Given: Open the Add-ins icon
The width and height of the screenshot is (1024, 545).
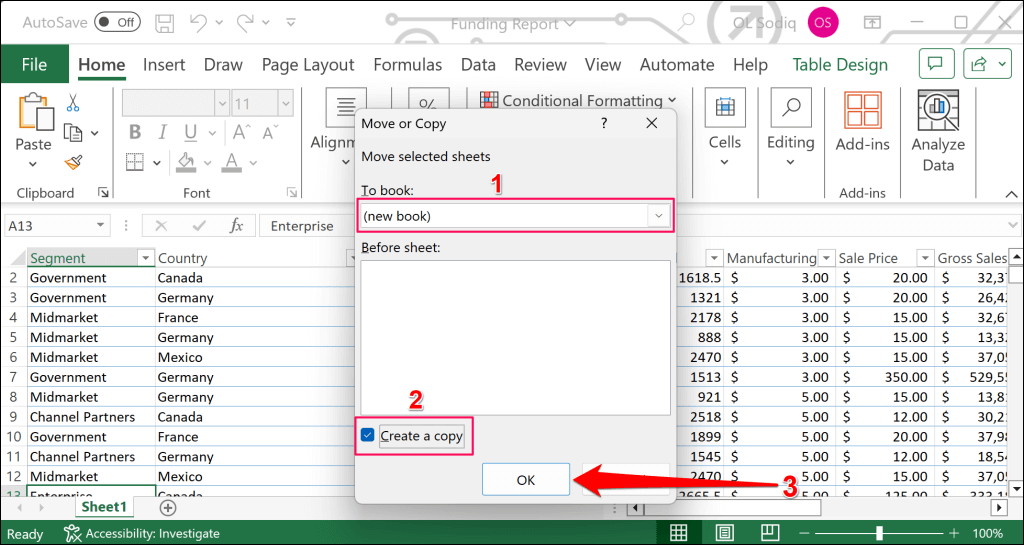Looking at the screenshot, I should click(863, 109).
